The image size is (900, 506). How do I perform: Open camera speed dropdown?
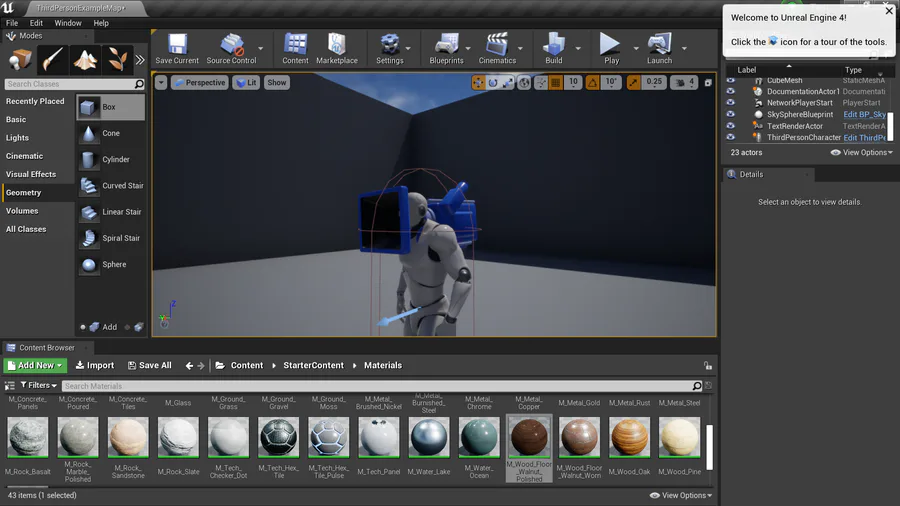click(x=684, y=83)
